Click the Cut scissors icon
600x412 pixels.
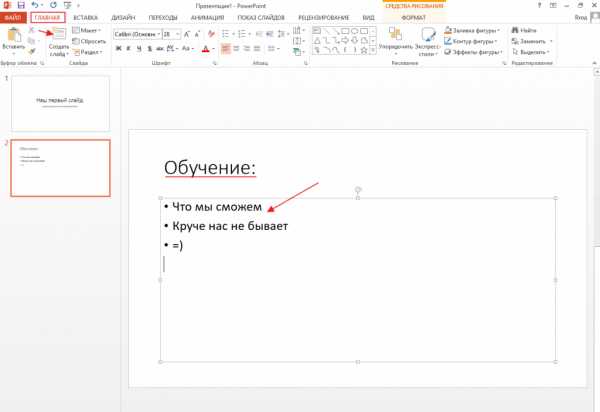point(31,30)
